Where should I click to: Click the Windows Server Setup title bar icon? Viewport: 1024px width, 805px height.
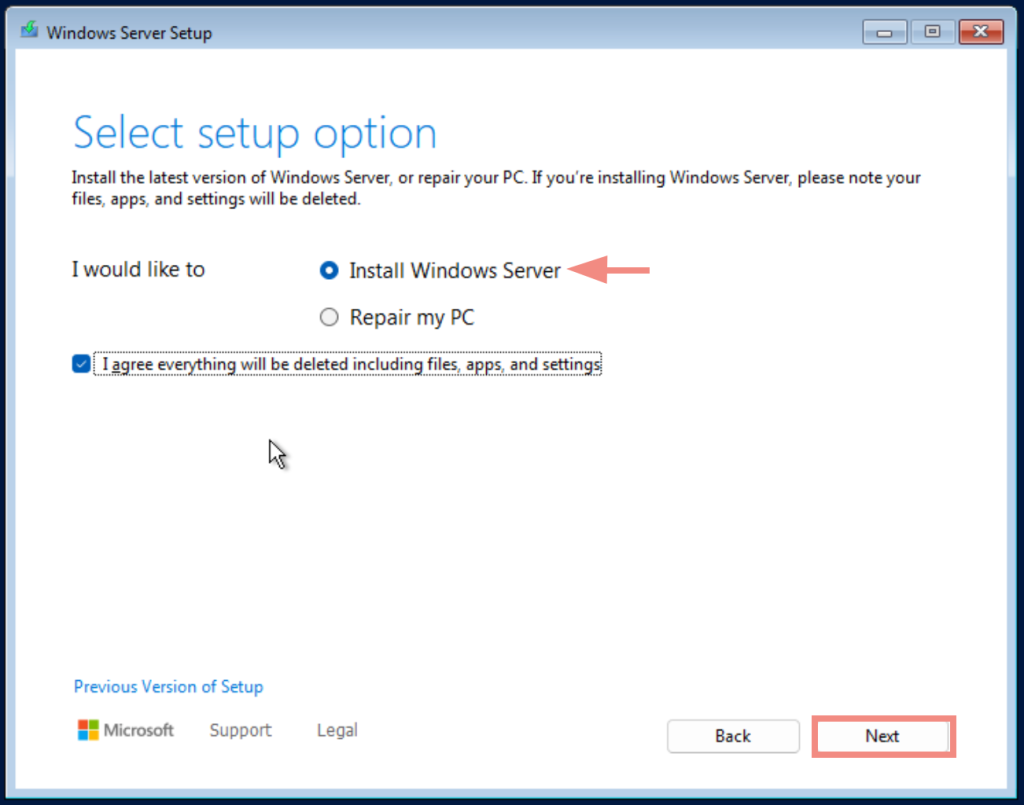(x=28, y=31)
